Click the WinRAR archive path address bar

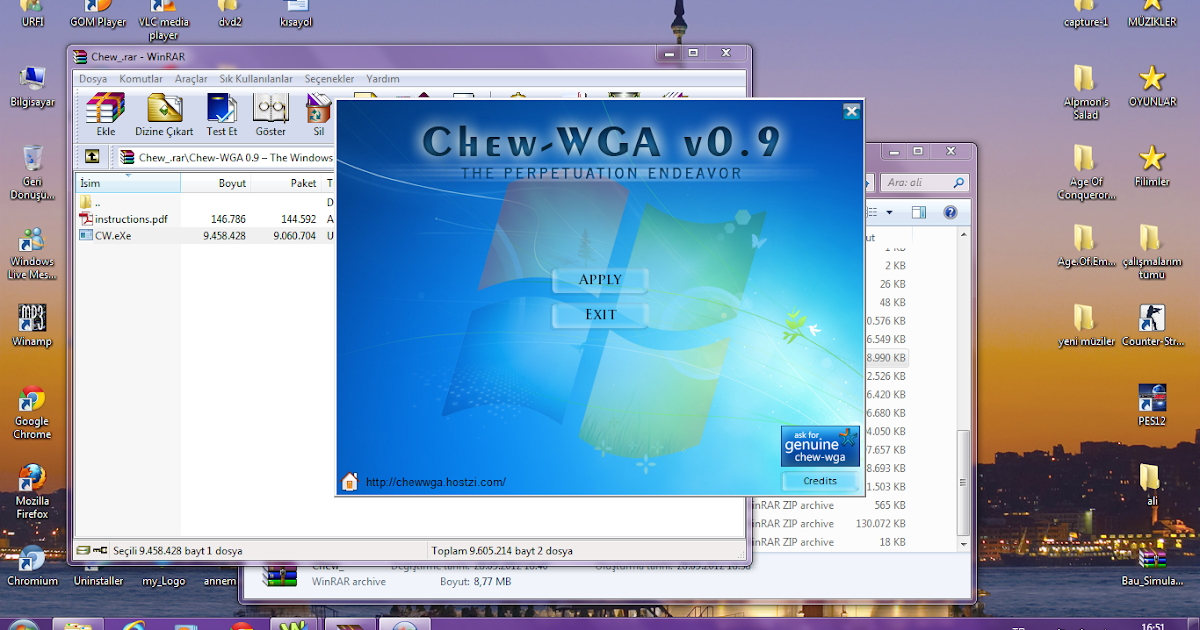226,157
